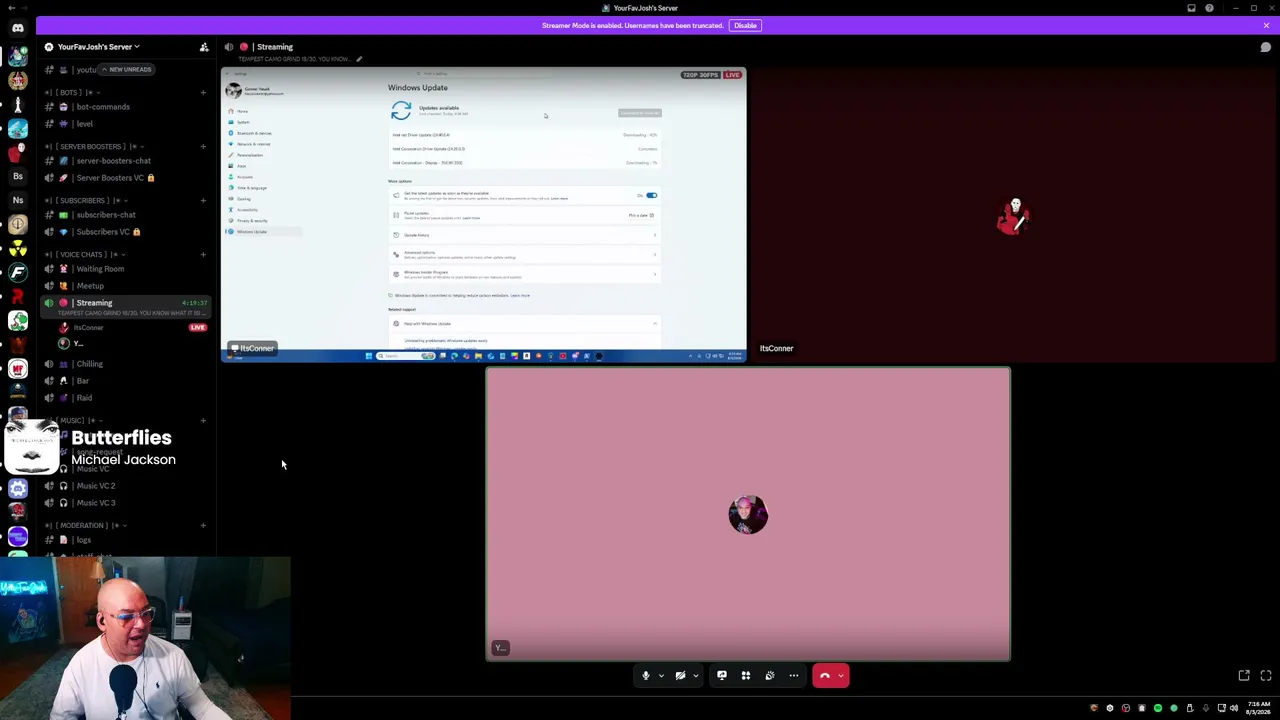
Task: Click the Spotify icon in system tray
Action: pos(1158,708)
